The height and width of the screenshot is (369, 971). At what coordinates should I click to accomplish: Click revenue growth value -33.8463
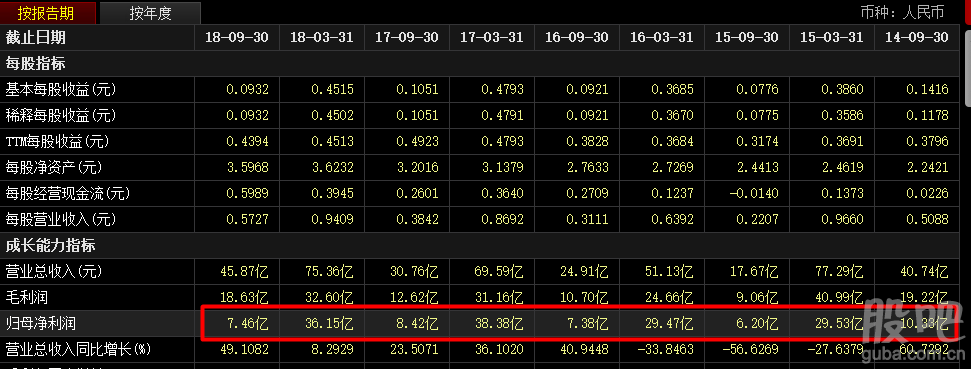coord(665,350)
